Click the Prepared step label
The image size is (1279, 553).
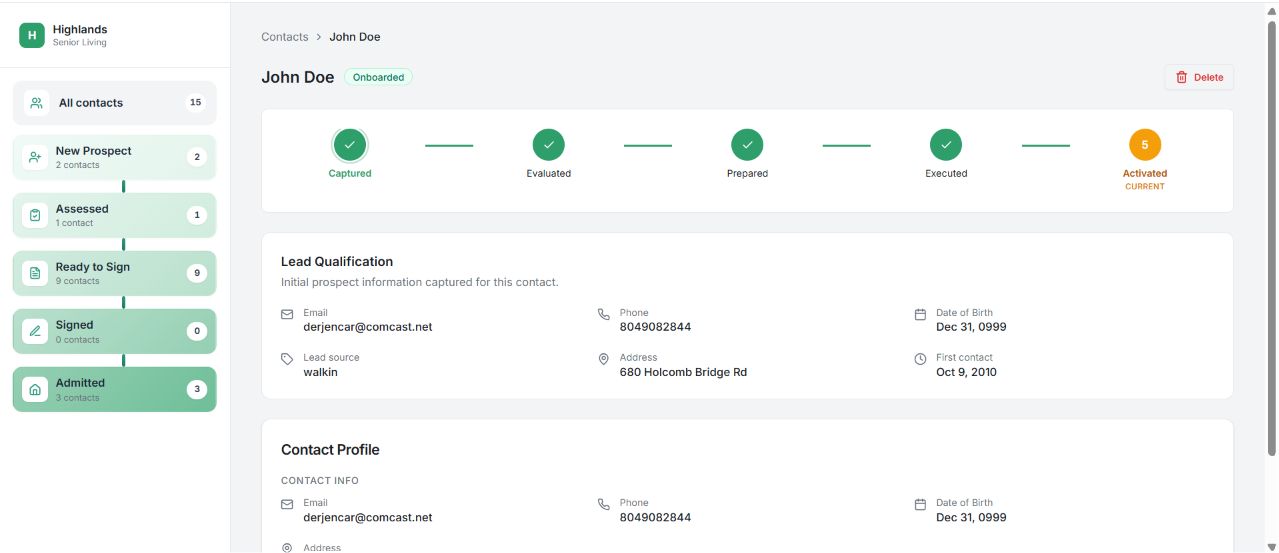tap(747, 174)
